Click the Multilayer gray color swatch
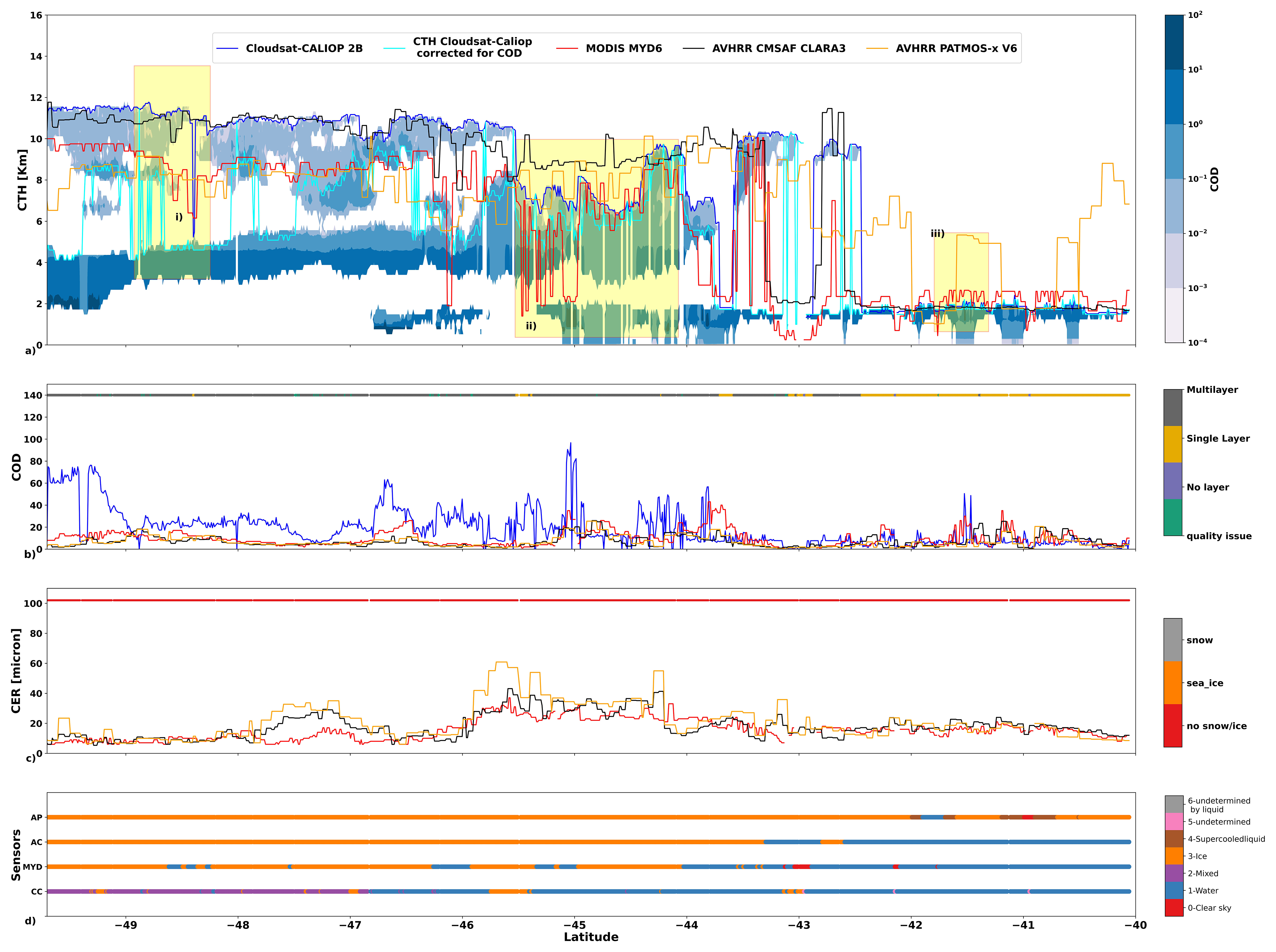This screenshot has width=1276, height=952. [x=1172, y=407]
